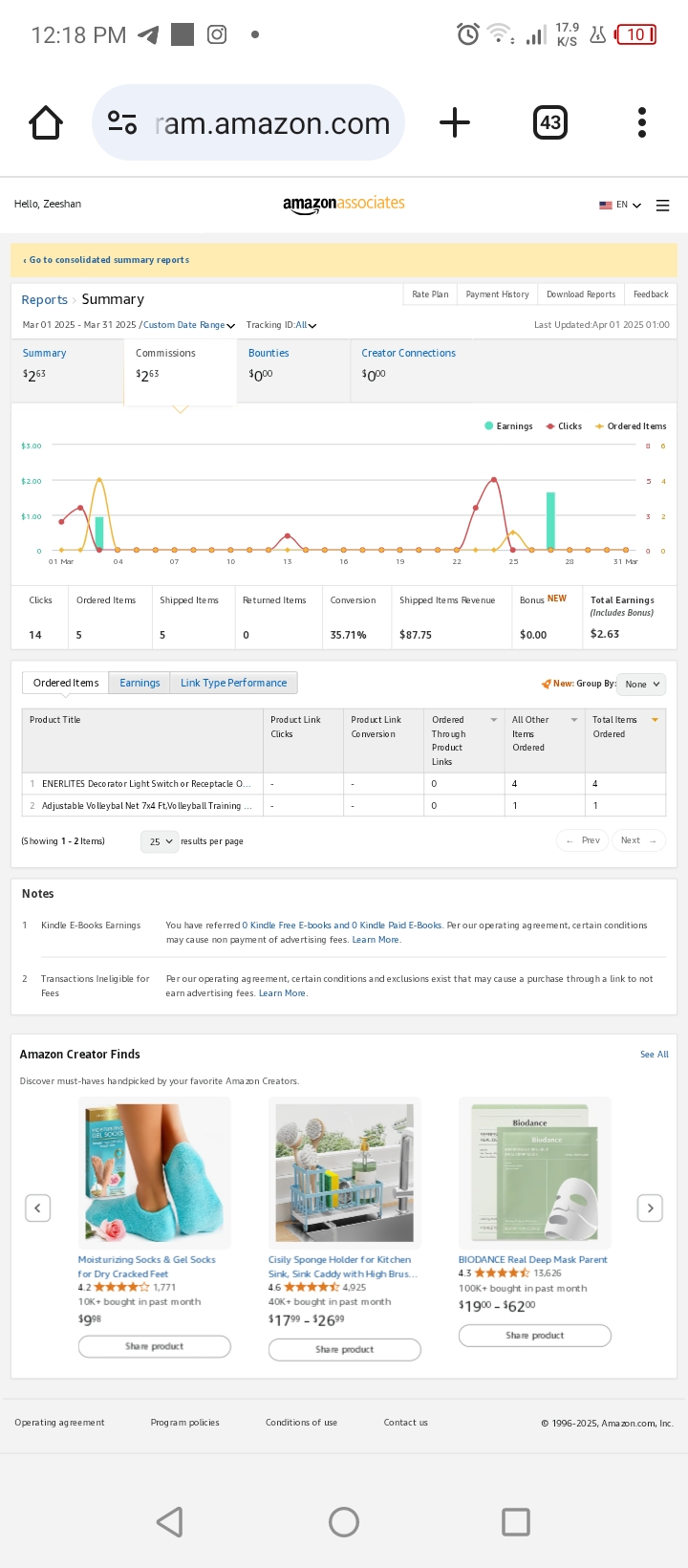Click the Adjustable Volleyball Net row
This screenshot has height=1568, width=688.
344,806
